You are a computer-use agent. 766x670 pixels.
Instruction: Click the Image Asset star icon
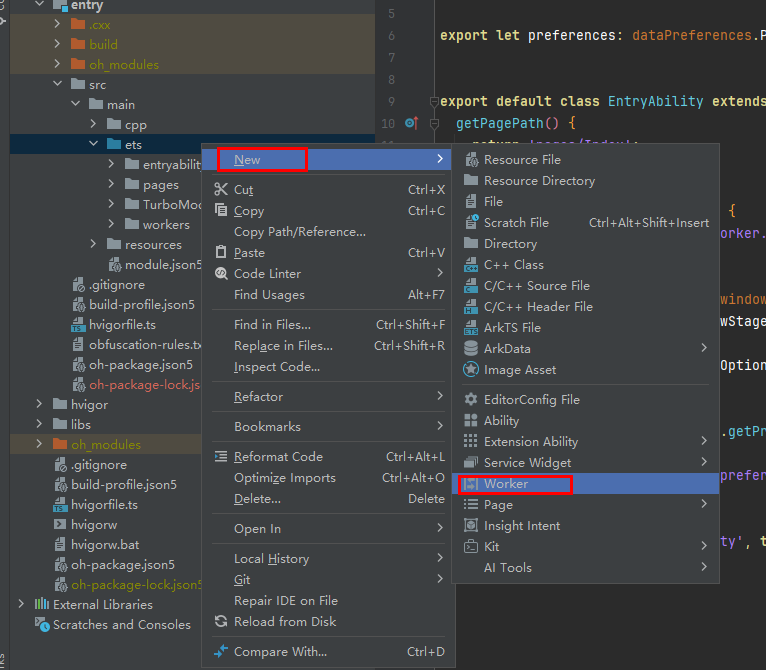(x=471, y=369)
